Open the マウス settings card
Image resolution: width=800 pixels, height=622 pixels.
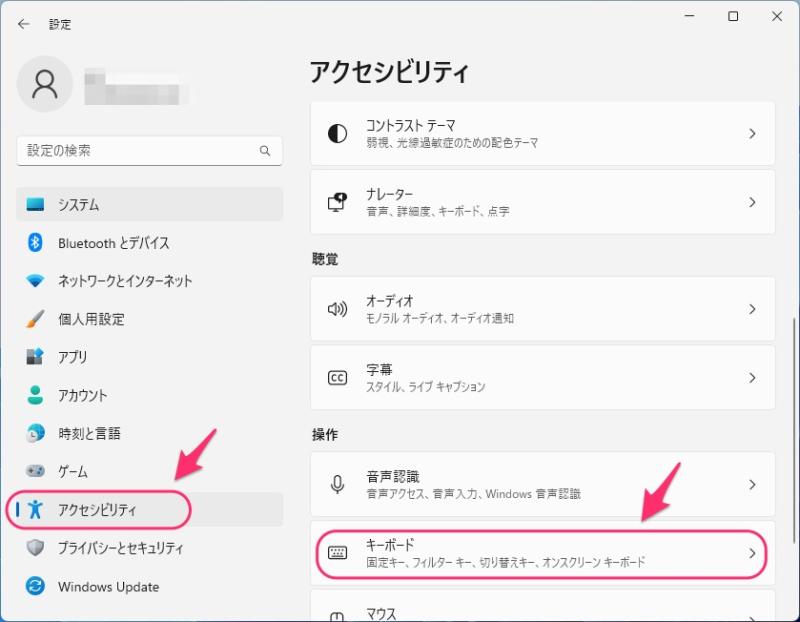543,606
